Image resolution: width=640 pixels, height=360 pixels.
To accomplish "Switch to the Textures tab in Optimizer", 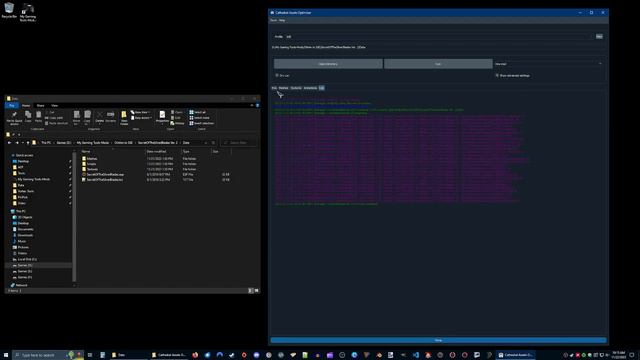I will (x=296, y=88).
